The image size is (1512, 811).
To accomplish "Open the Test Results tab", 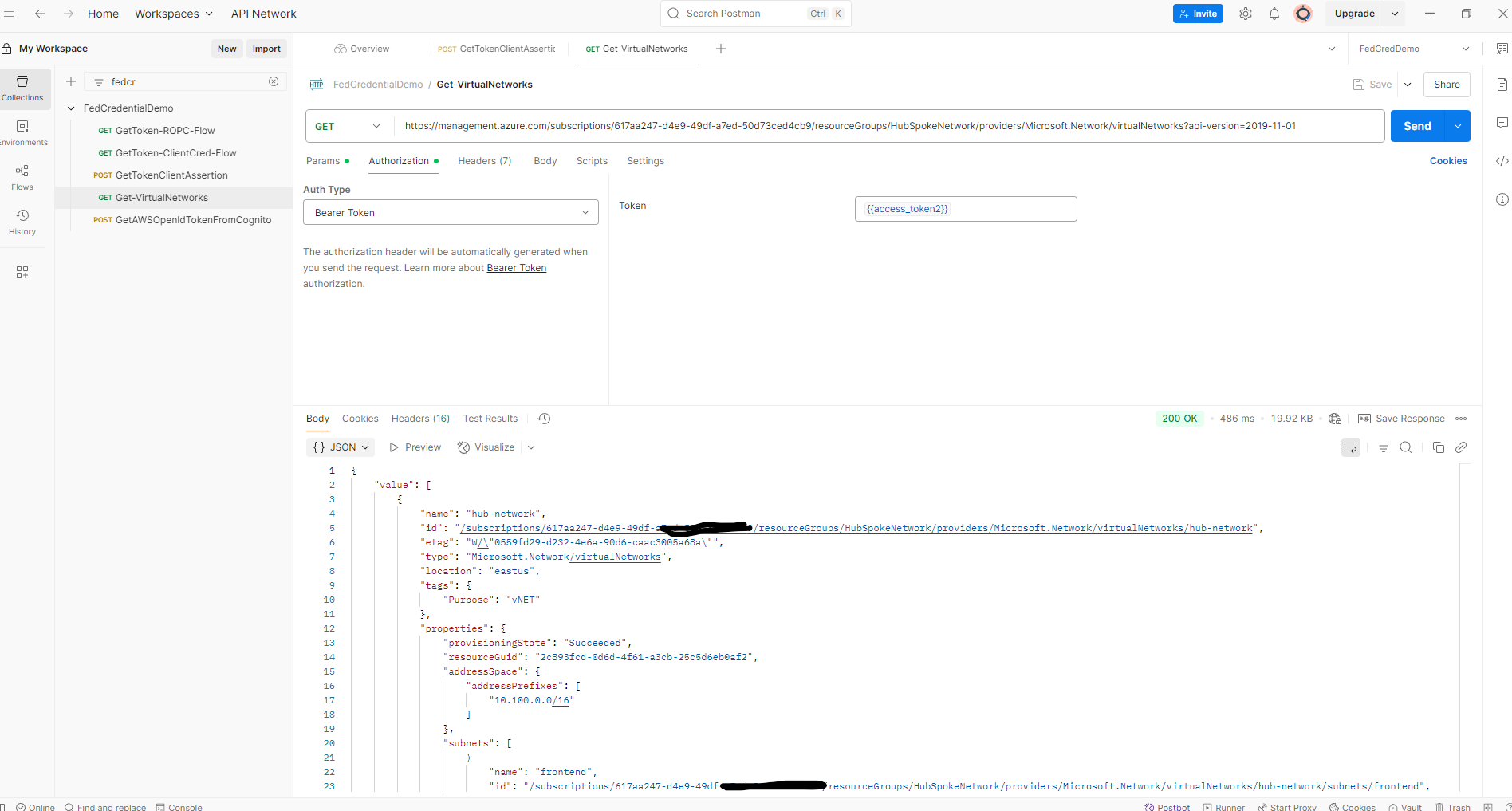I will pyautogui.click(x=490, y=419).
